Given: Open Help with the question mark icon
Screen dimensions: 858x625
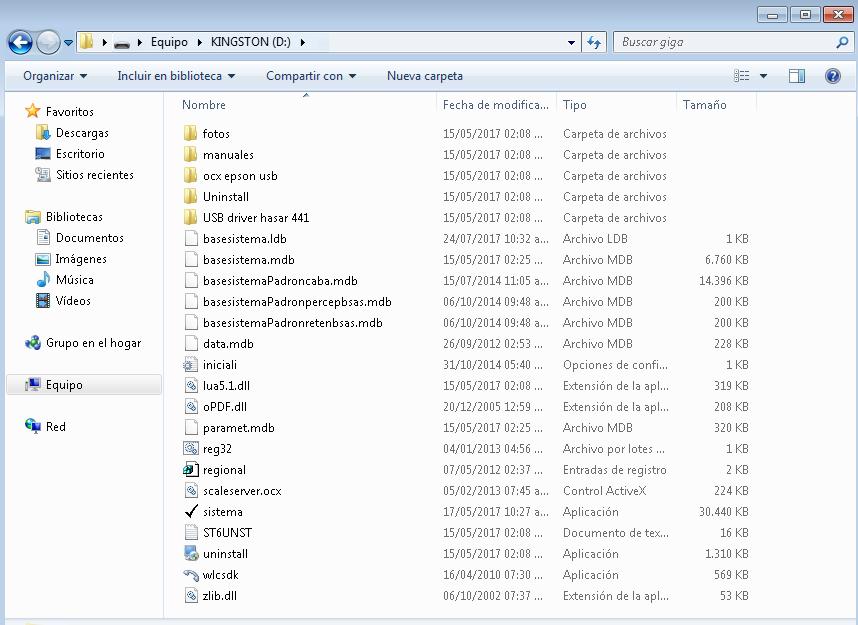Looking at the screenshot, I should pos(832,76).
